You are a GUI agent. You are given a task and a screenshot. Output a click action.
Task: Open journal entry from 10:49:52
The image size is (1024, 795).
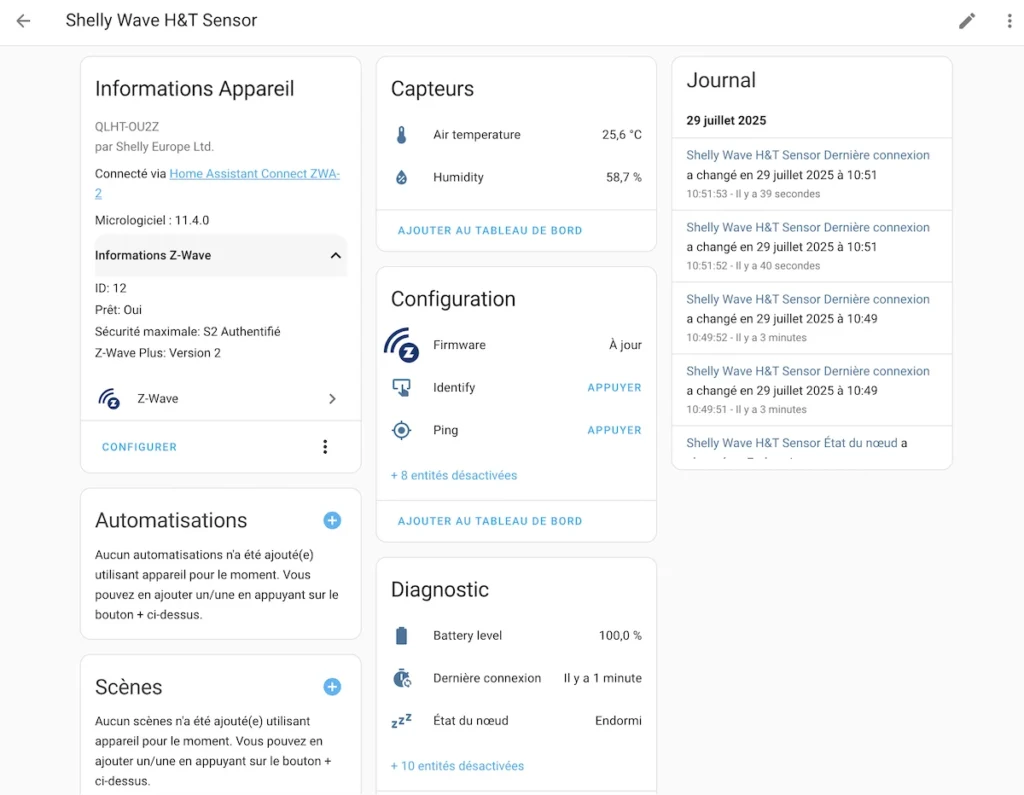coord(812,318)
